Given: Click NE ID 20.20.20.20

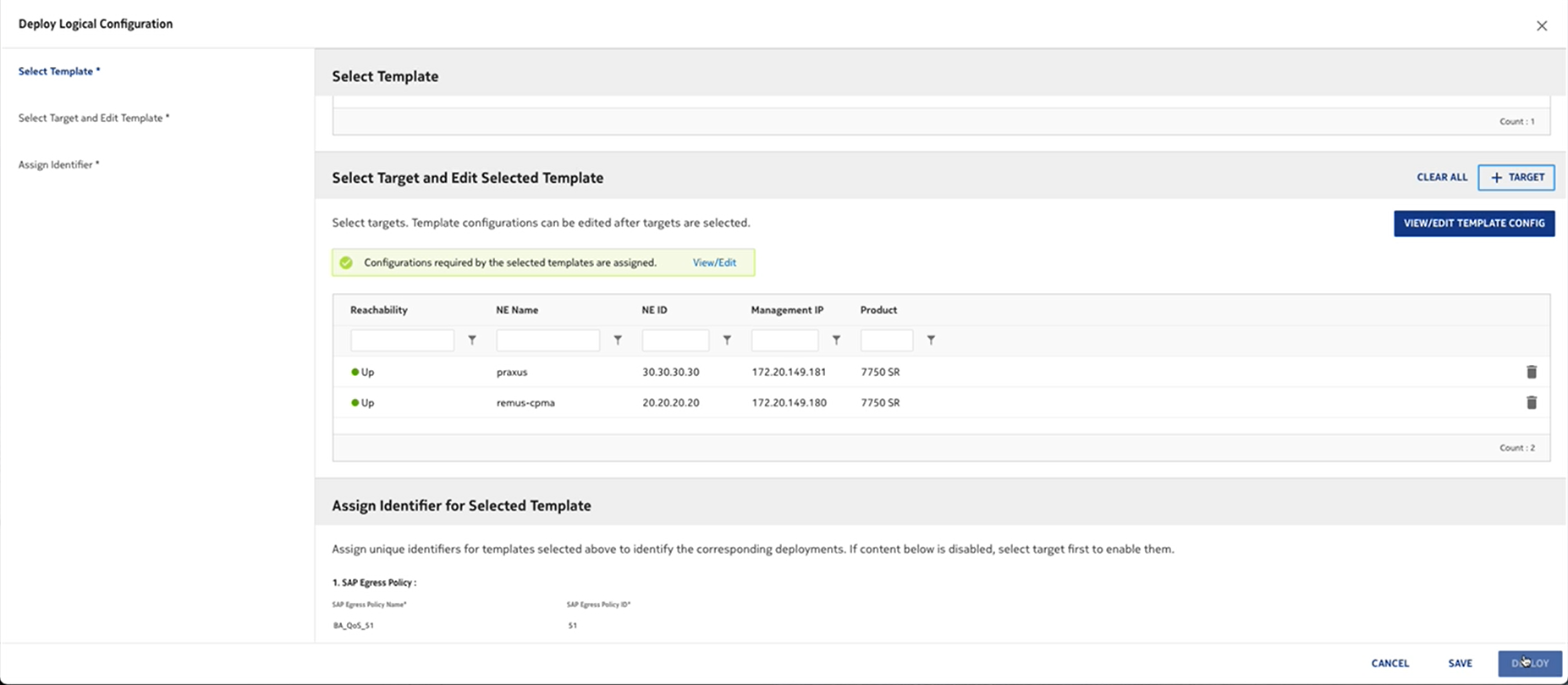Looking at the screenshot, I should (x=670, y=402).
